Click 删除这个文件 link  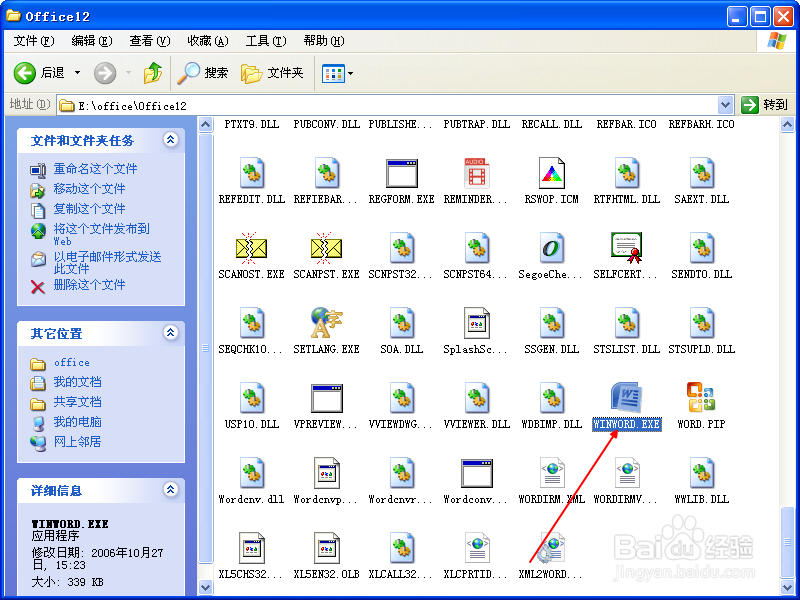(x=89, y=285)
